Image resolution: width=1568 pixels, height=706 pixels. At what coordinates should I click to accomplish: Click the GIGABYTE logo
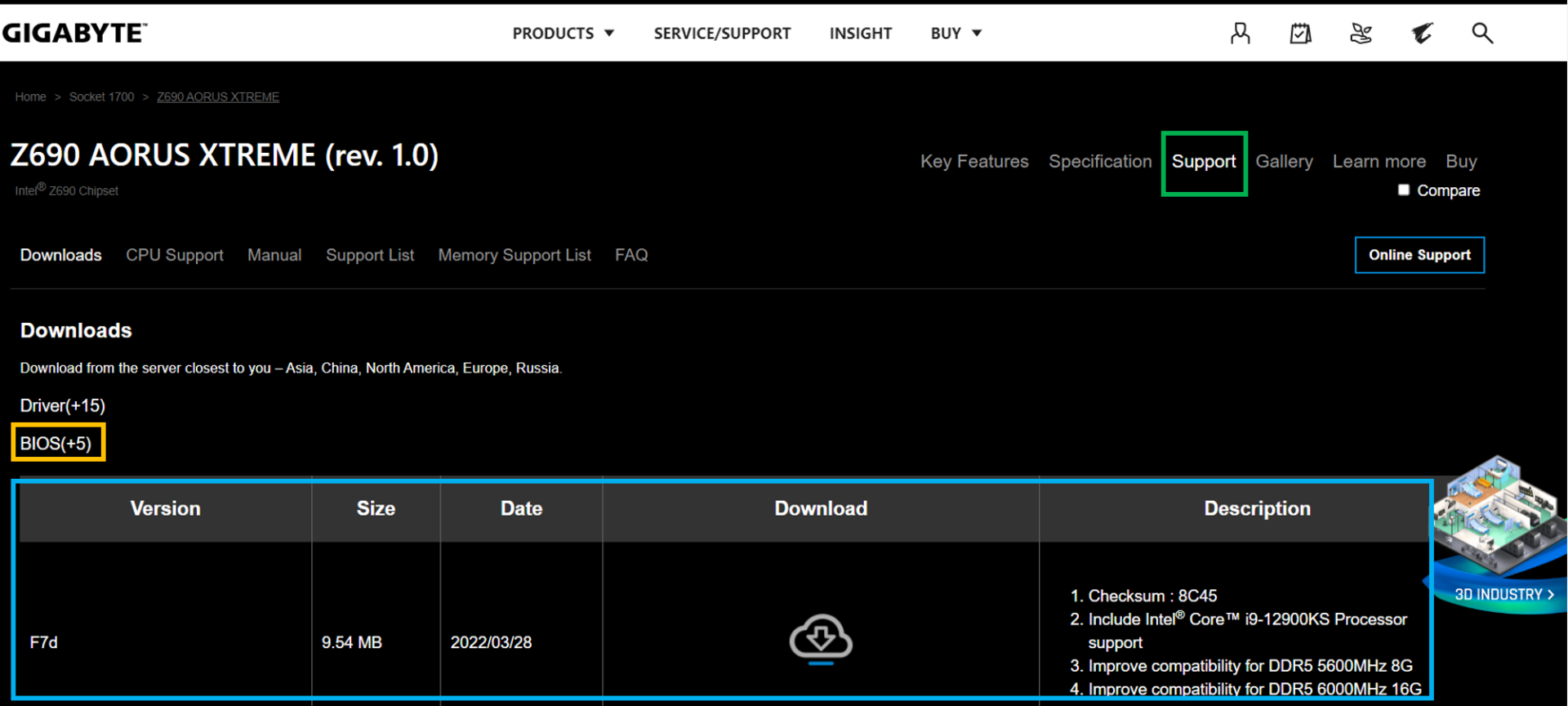[74, 33]
